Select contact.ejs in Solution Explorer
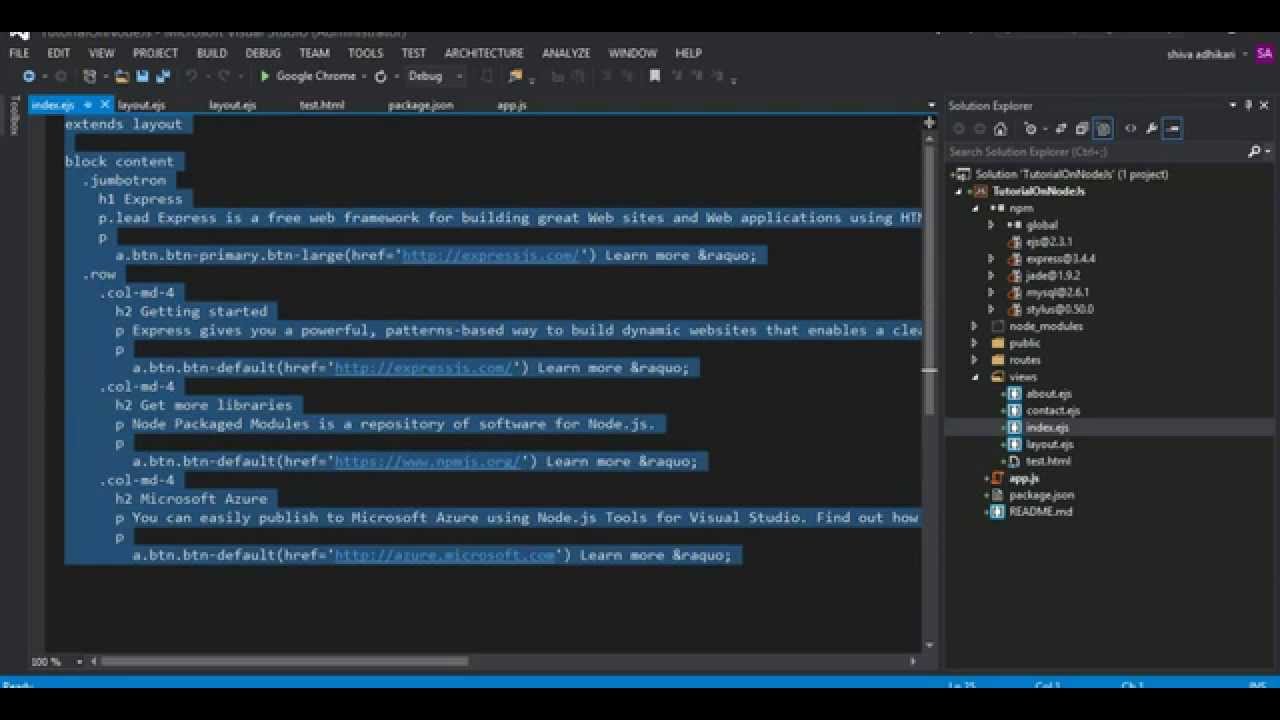1280x720 pixels. [x=1053, y=410]
